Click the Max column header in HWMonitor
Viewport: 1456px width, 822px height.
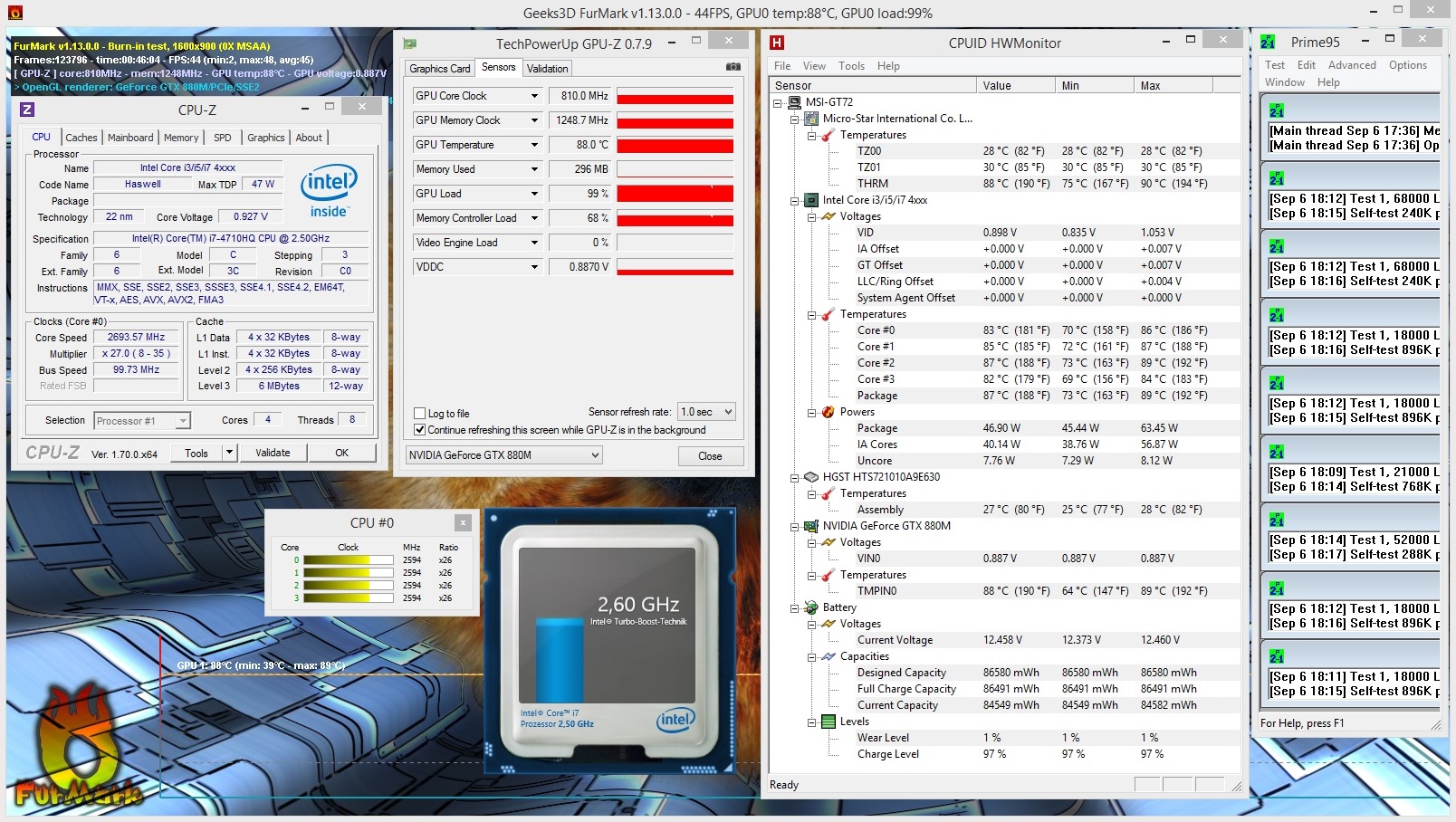tap(1173, 85)
